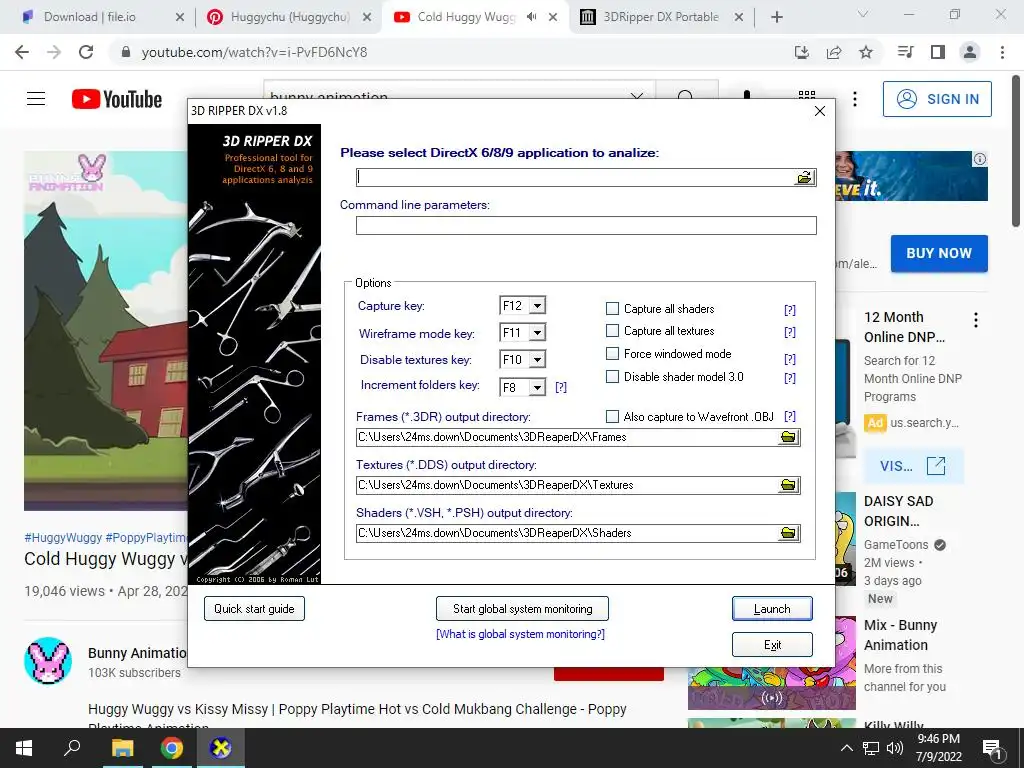This screenshot has height=768, width=1024.
Task: Open a new Chrome tab
Action: tap(776, 17)
